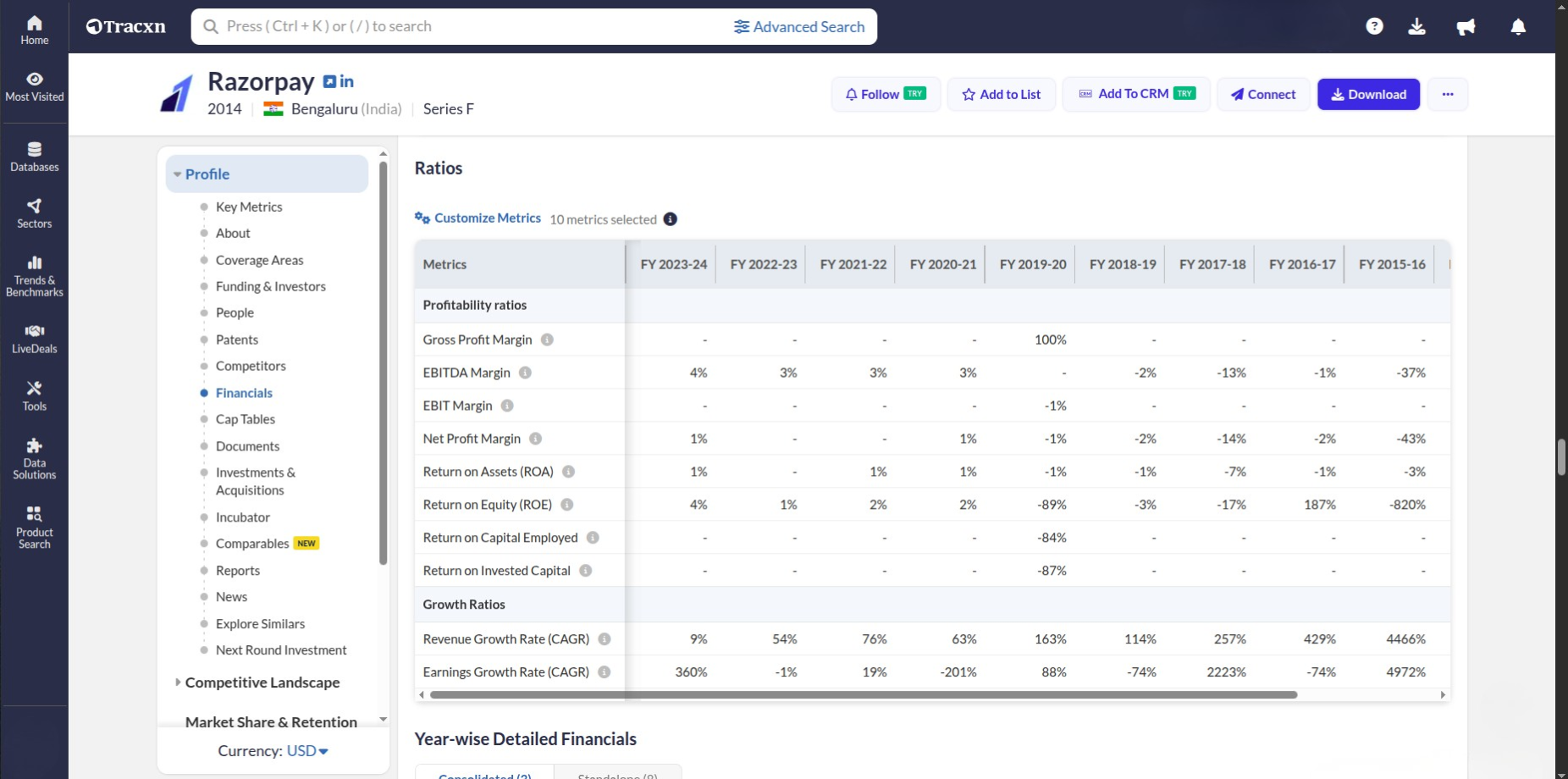Connect with Razorpay
The width and height of the screenshot is (1568, 779).
tap(1262, 94)
